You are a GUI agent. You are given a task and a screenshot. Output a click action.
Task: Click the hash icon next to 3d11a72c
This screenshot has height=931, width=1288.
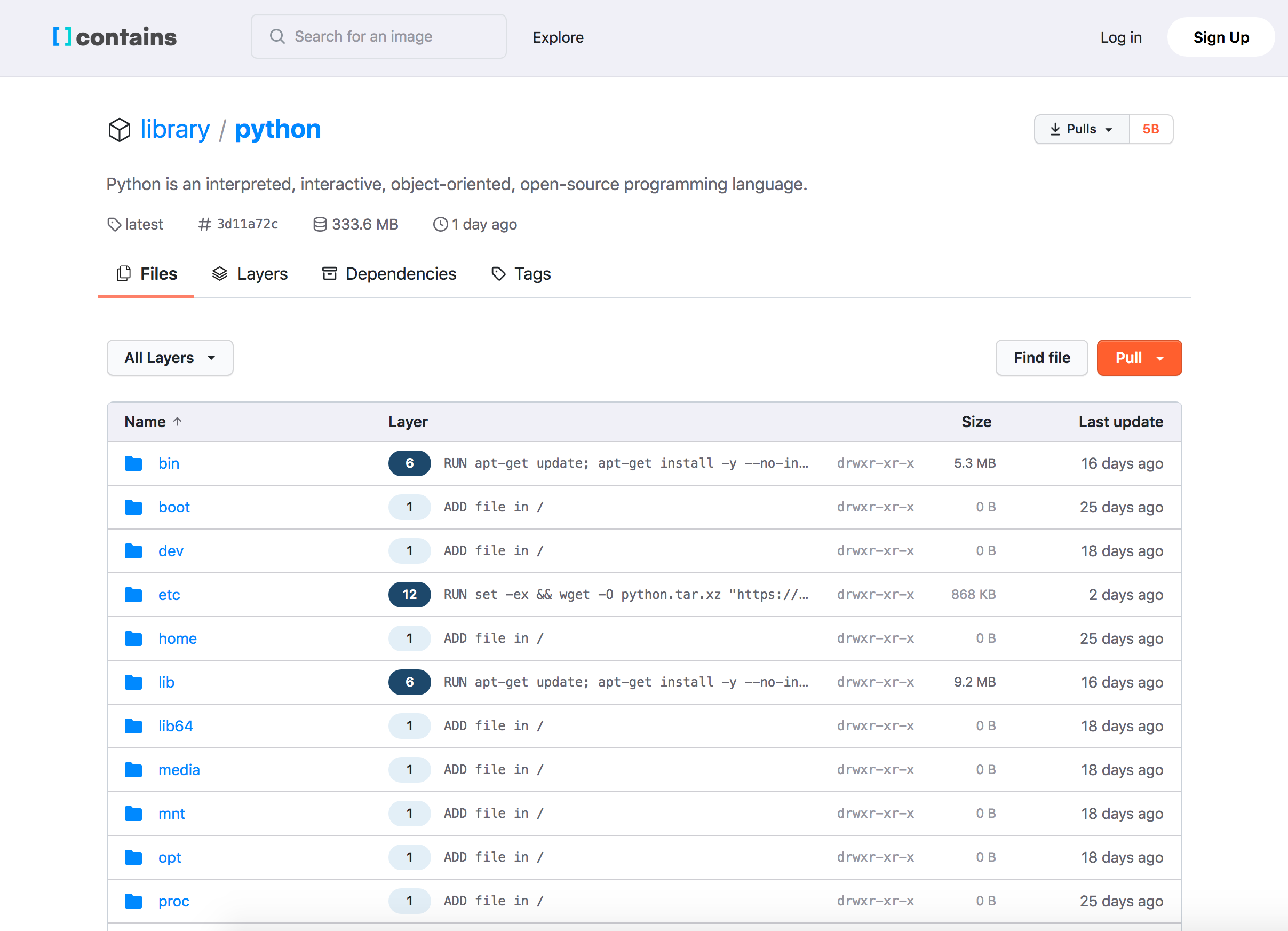[x=204, y=224]
